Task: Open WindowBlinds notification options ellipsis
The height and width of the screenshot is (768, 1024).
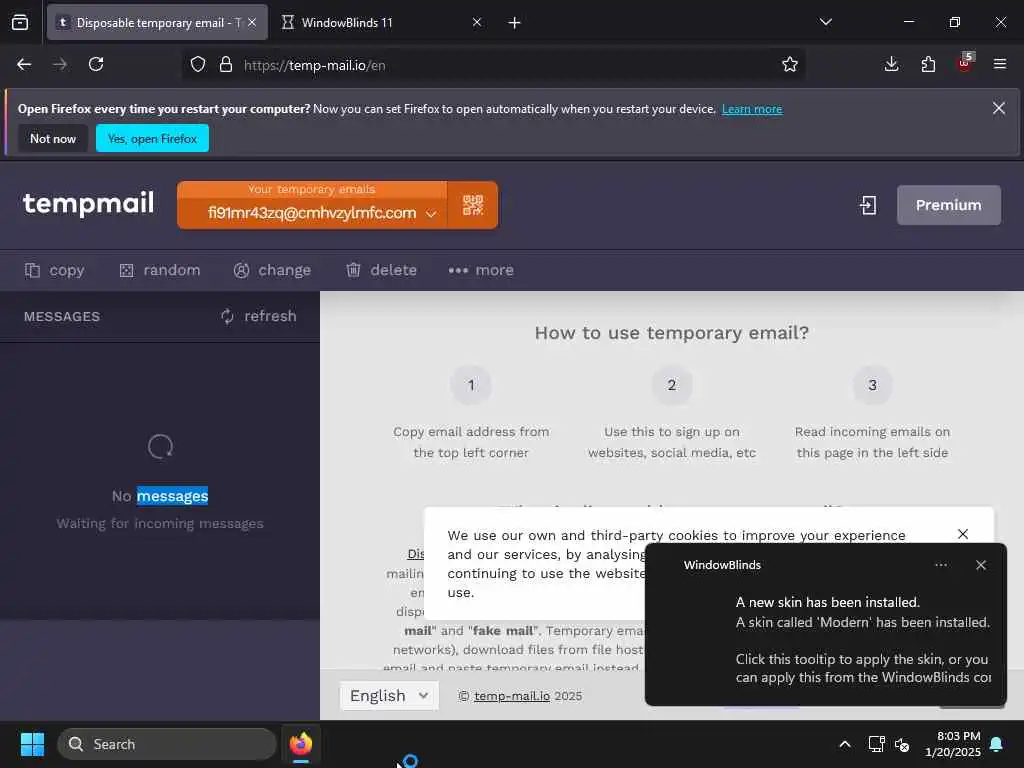Action: click(941, 565)
